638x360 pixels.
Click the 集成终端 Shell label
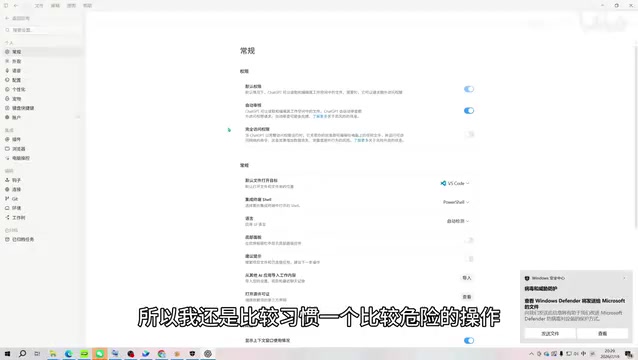click(258, 199)
